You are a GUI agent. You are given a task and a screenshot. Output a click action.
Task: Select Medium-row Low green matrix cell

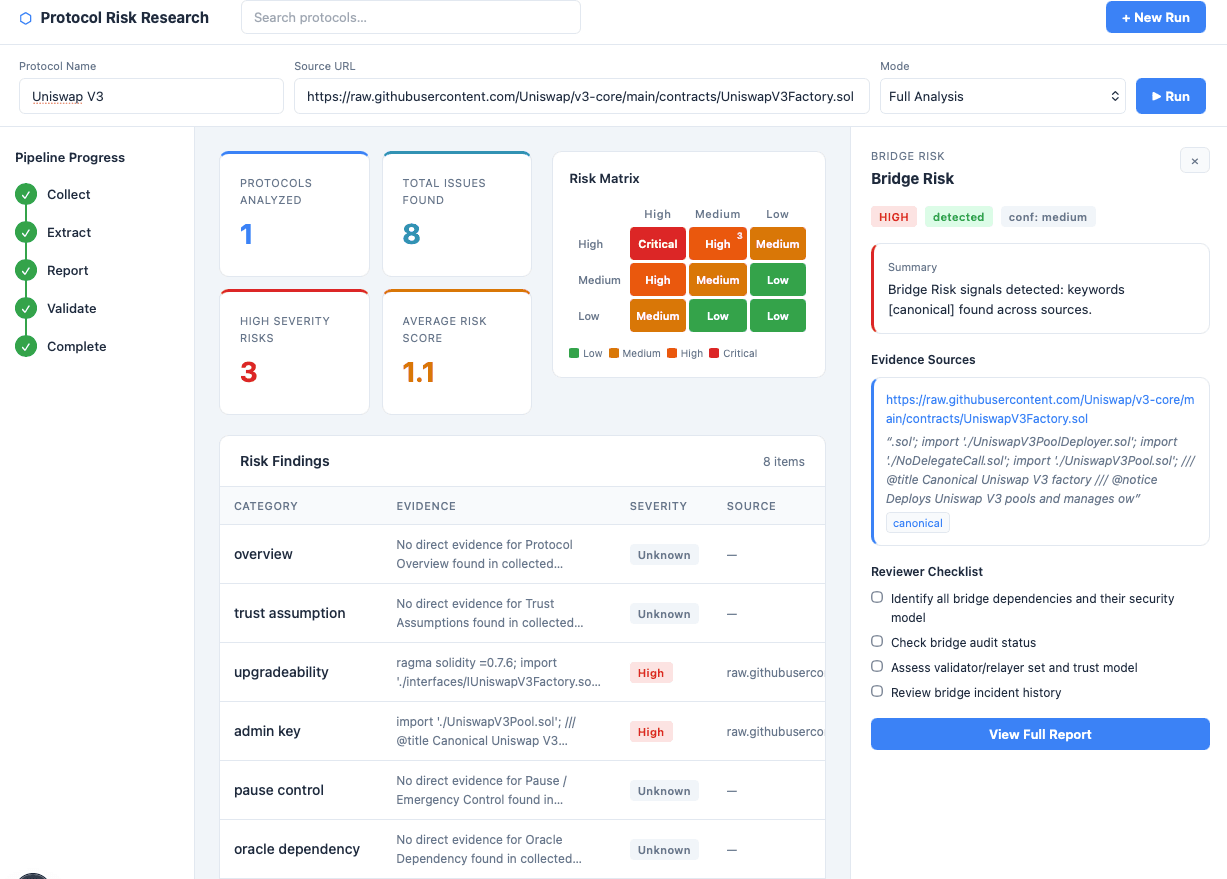778,280
